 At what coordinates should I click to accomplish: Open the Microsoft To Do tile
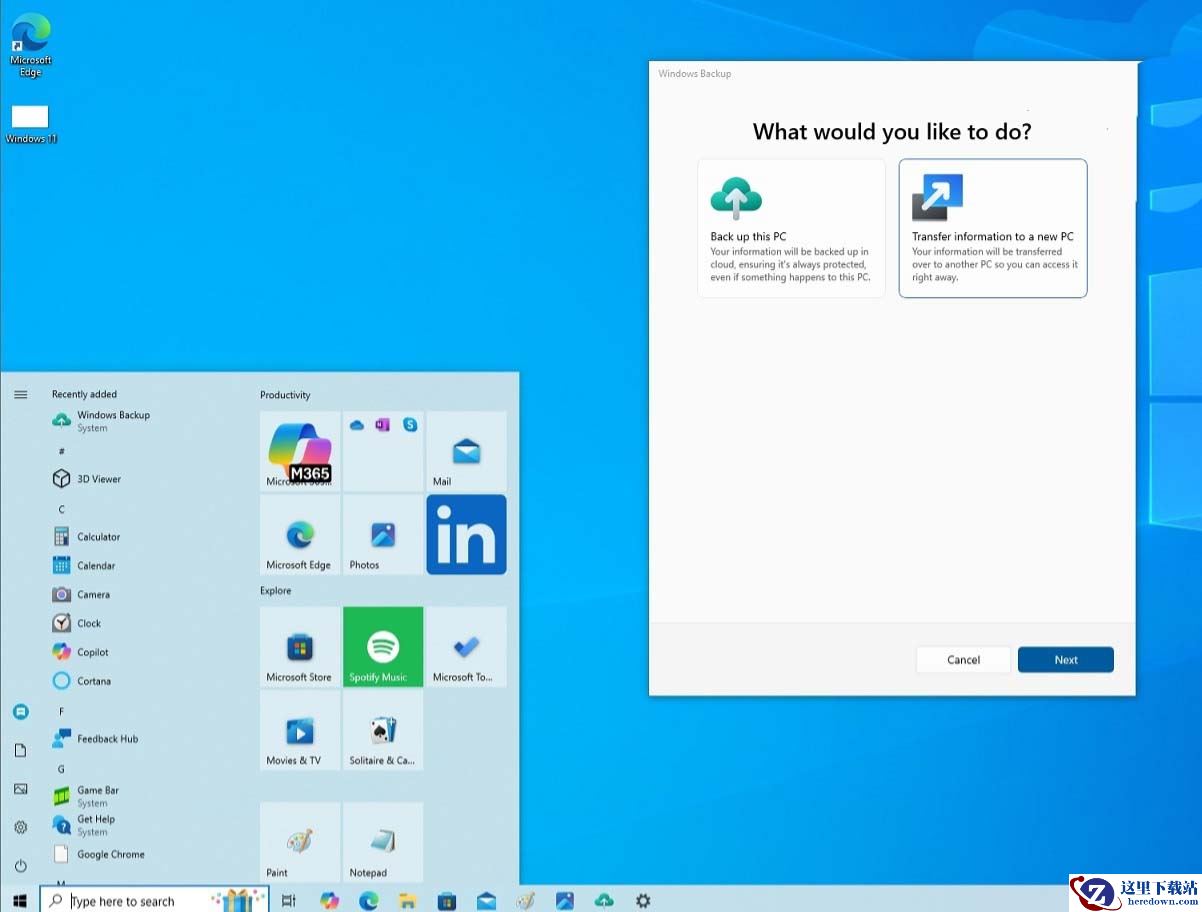coord(466,647)
